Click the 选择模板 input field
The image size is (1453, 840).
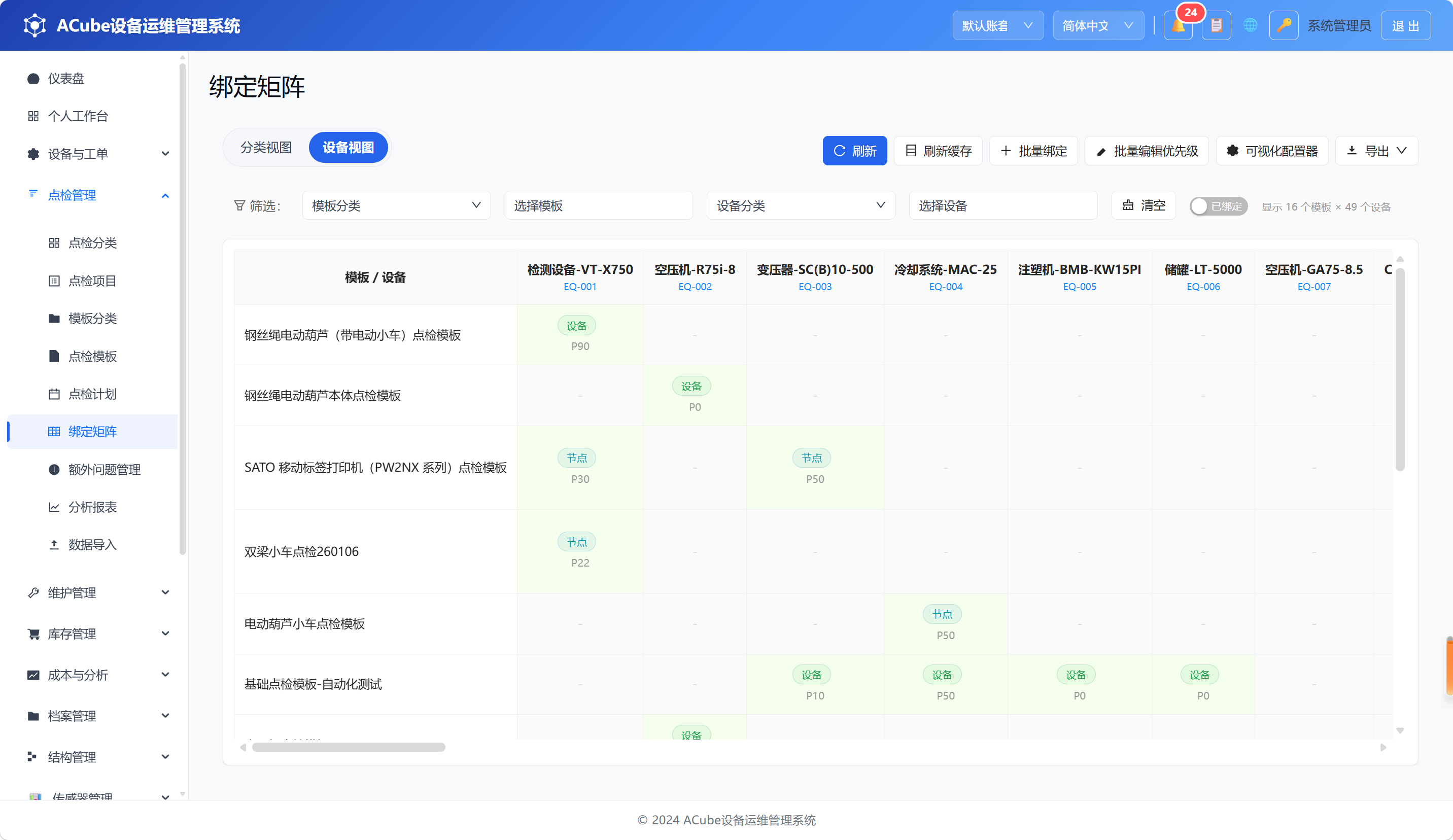coord(599,205)
